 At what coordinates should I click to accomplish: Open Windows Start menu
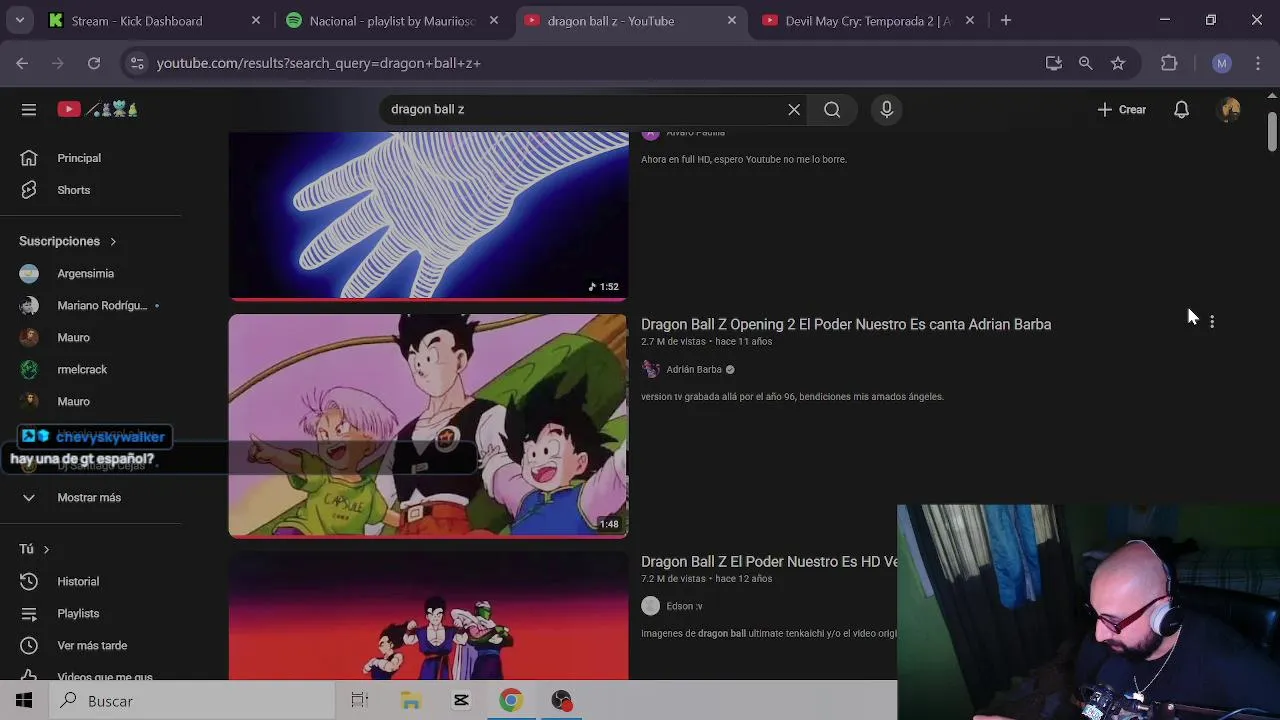(24, 701)
